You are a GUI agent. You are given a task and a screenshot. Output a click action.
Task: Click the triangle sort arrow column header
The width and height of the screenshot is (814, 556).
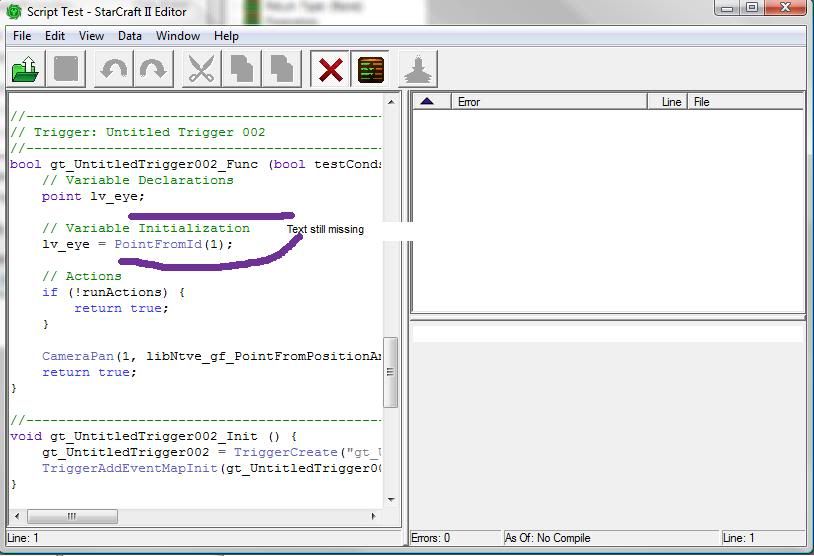click(428, 102)
